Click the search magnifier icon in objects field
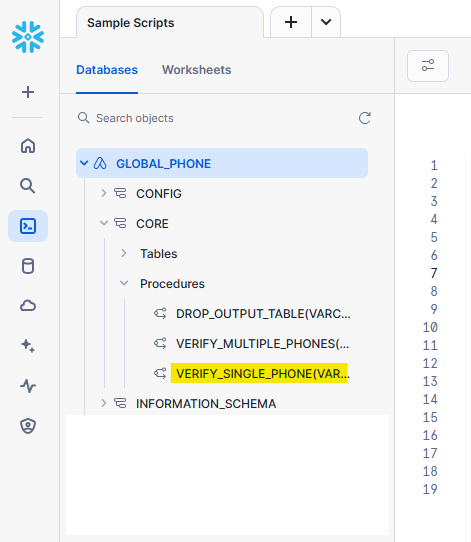The width and height of the screenshot is (471, 542). [x=83, y=118]
